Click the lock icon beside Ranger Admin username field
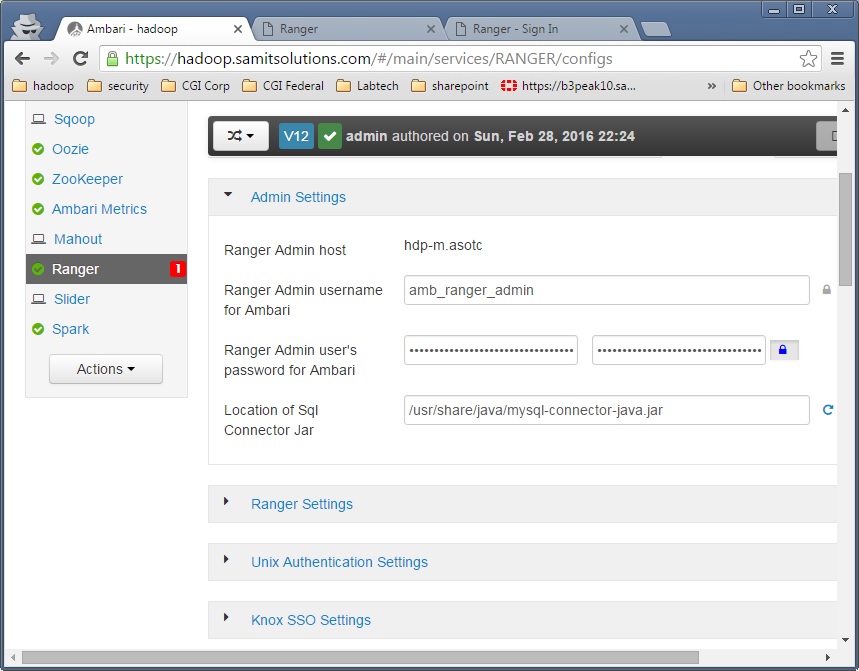This screenshot has height=671, width=859. click(825, 290)
